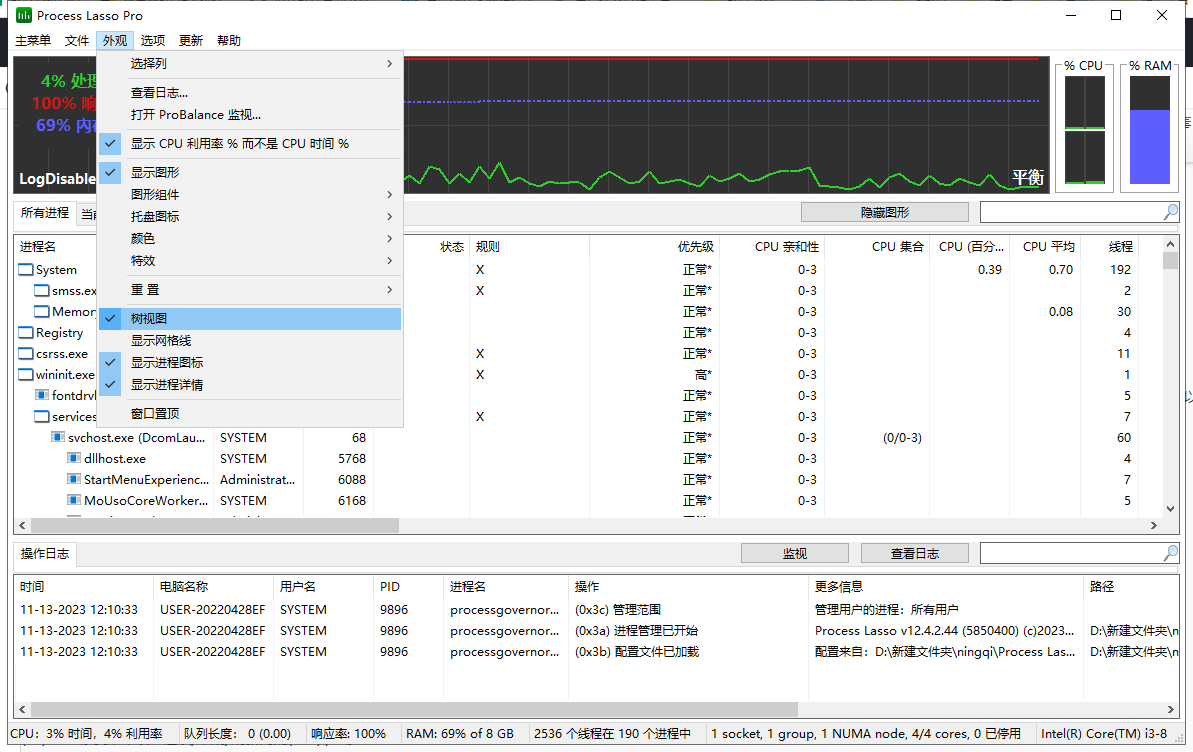This screenshot has height=752, width=1193.
Task: Open the 选项 menu
Action: [152, 40]
